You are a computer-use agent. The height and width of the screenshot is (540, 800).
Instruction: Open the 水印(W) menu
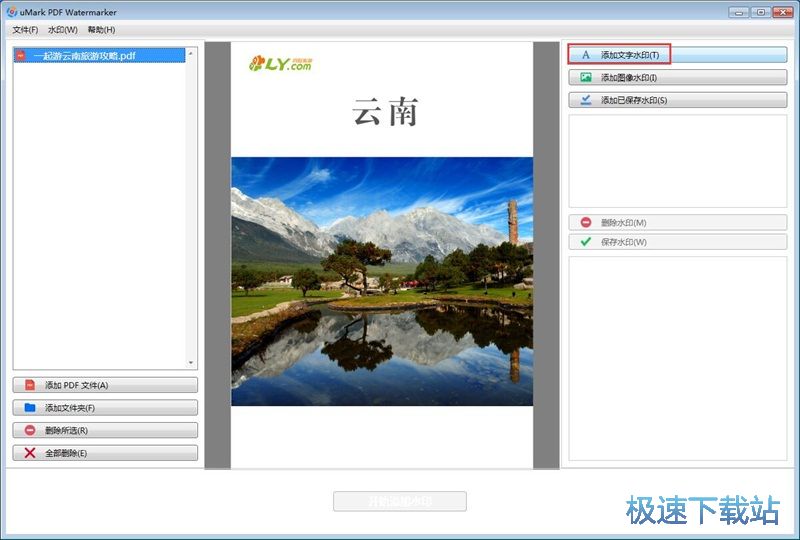[x=63, y=30]
